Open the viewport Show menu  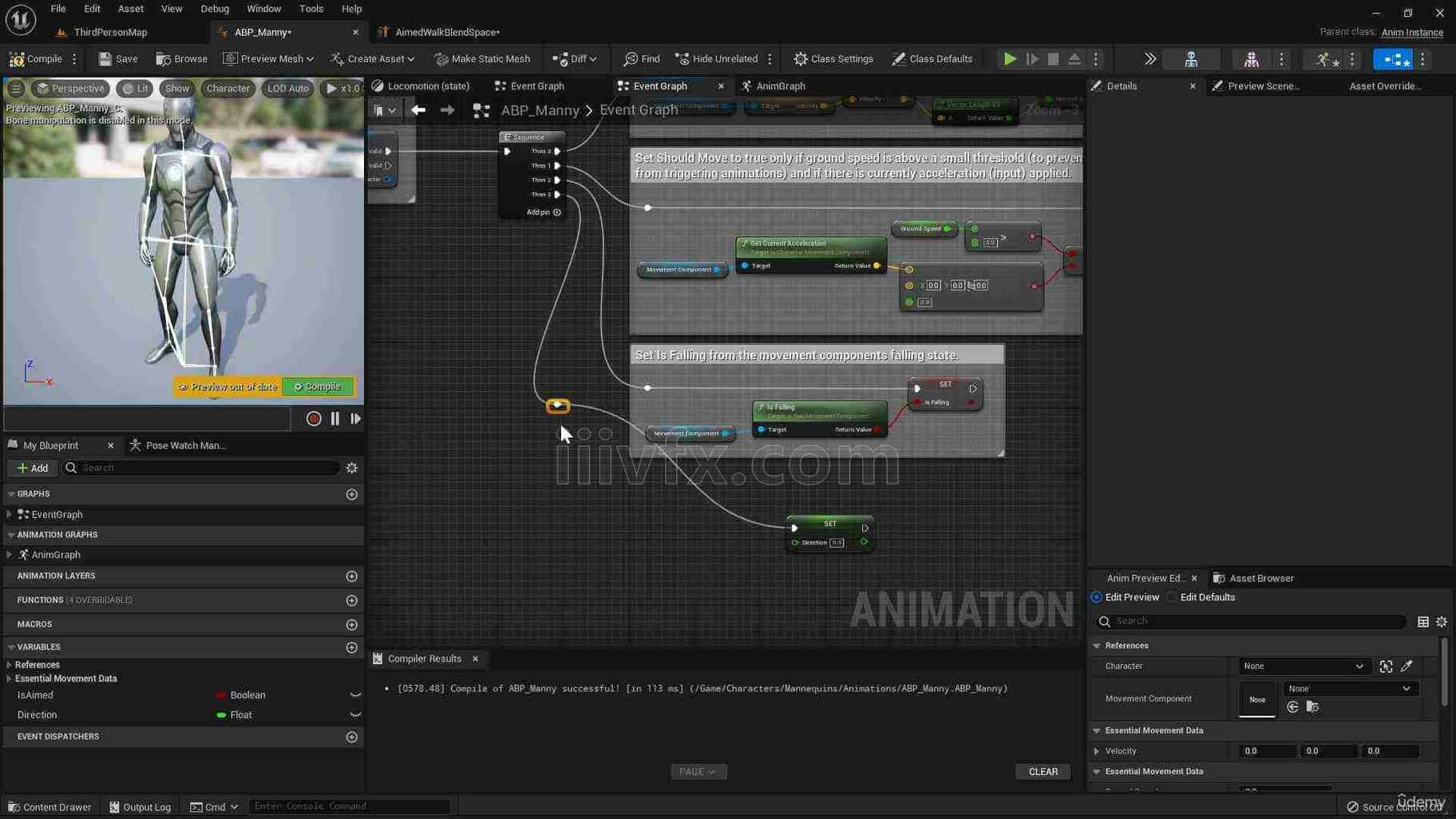[177, 89]
